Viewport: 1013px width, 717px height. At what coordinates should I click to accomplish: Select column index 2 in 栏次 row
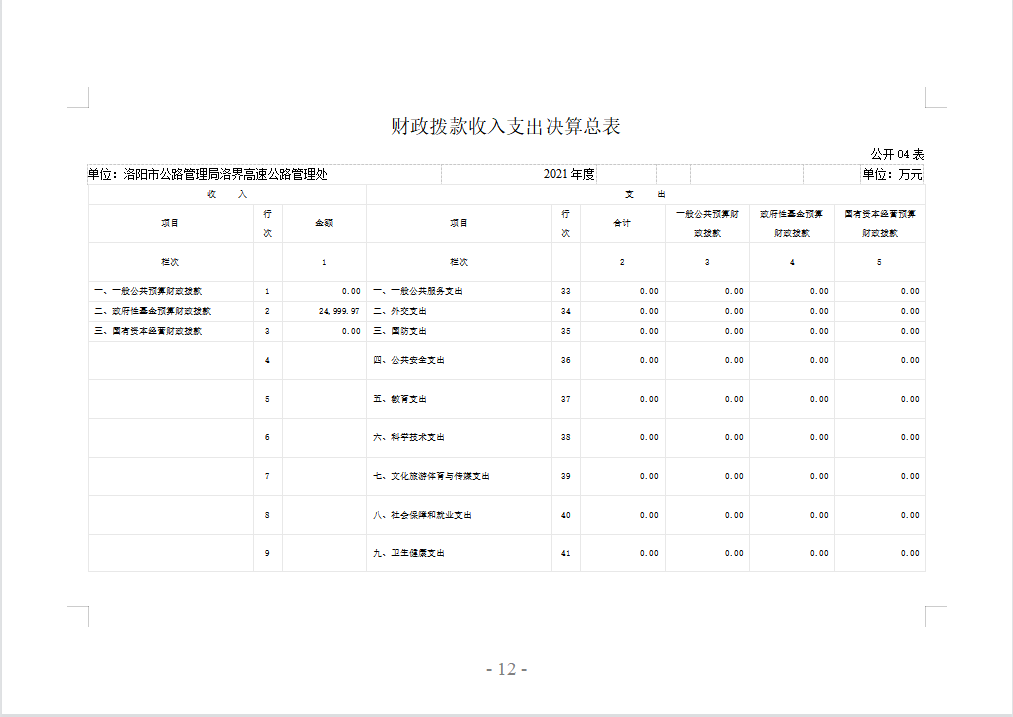coord(622,262)
